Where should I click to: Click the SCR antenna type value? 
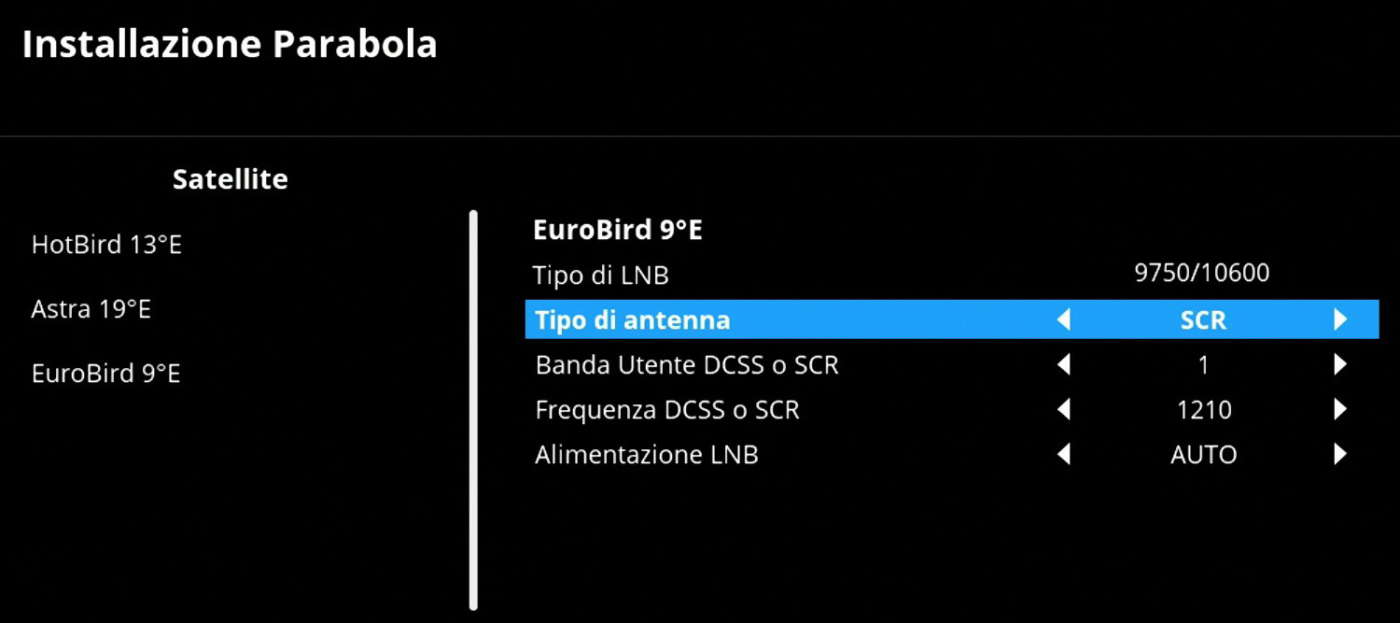point(1203,320)
